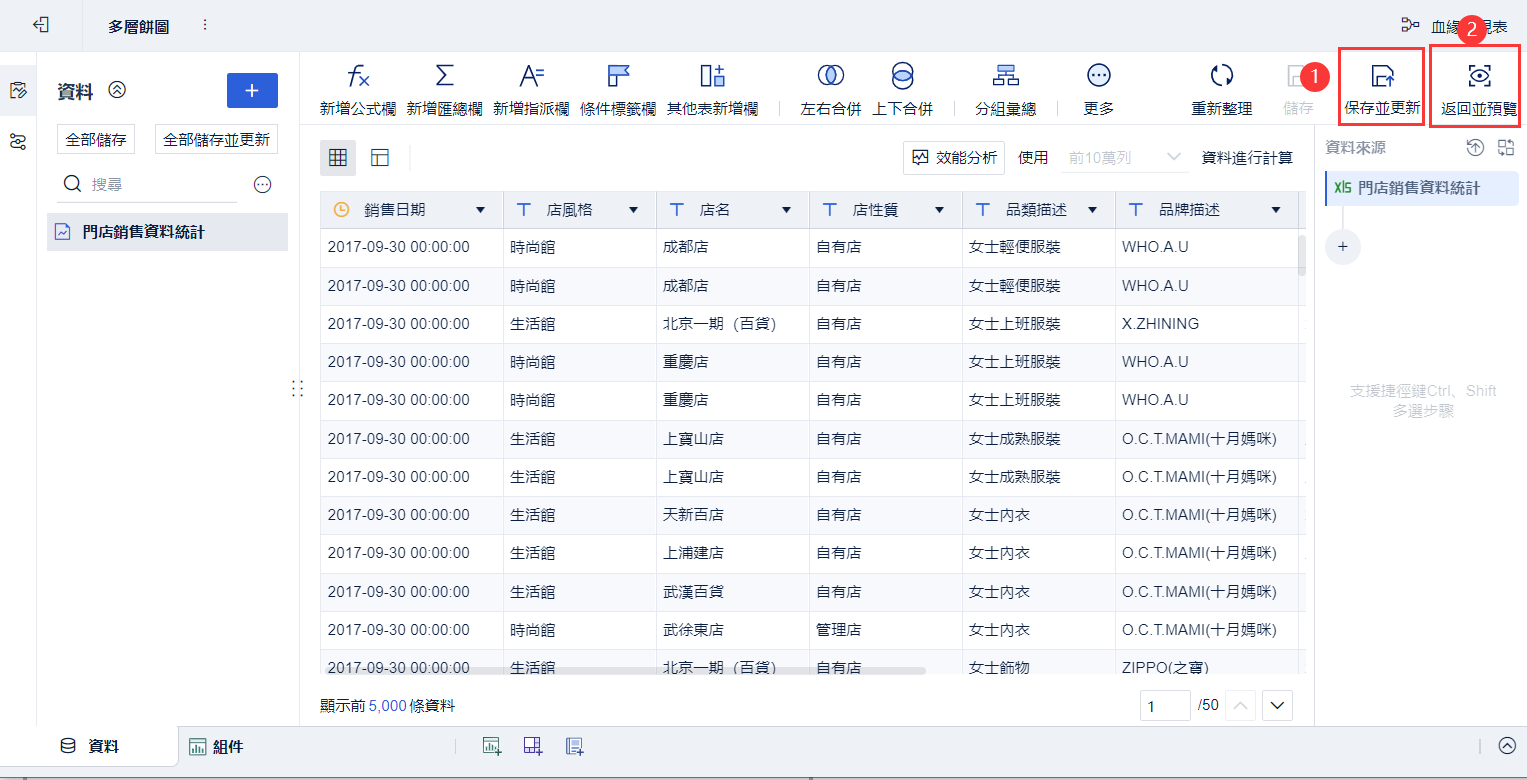1527x780 pixels.
Task: Click the 上下合併 union icon
Action: coord(902,77)
